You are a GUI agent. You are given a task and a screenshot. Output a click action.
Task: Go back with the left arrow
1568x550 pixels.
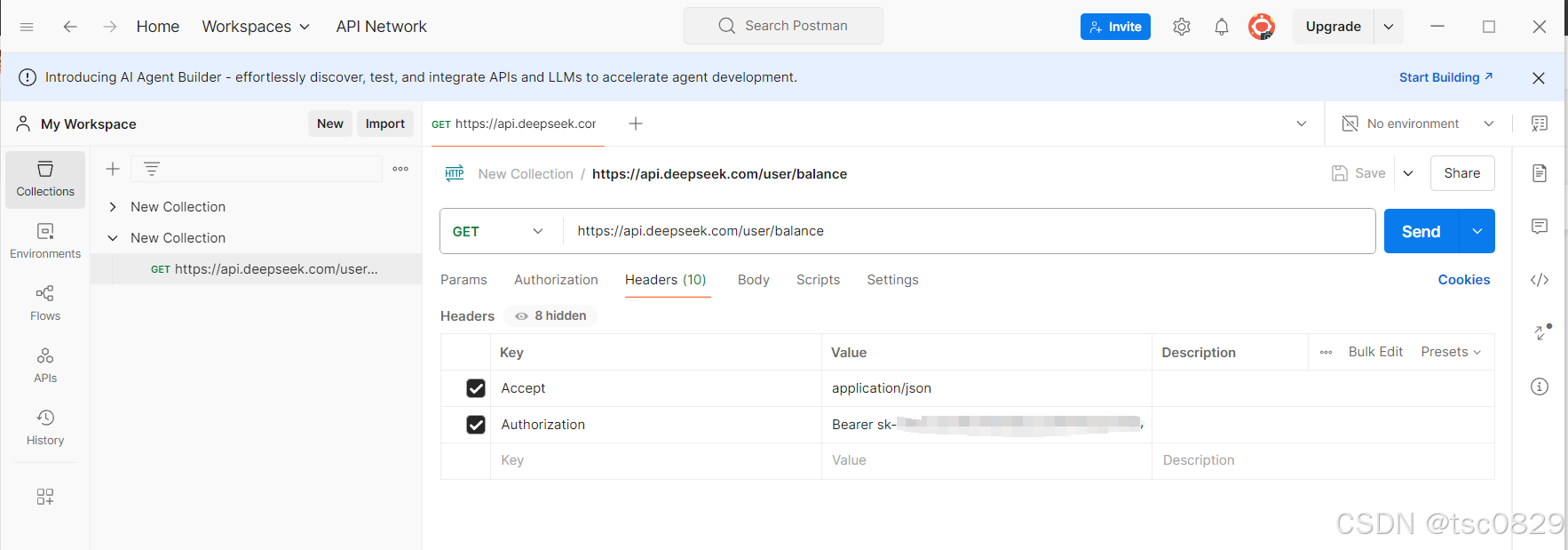coord(70,27)
